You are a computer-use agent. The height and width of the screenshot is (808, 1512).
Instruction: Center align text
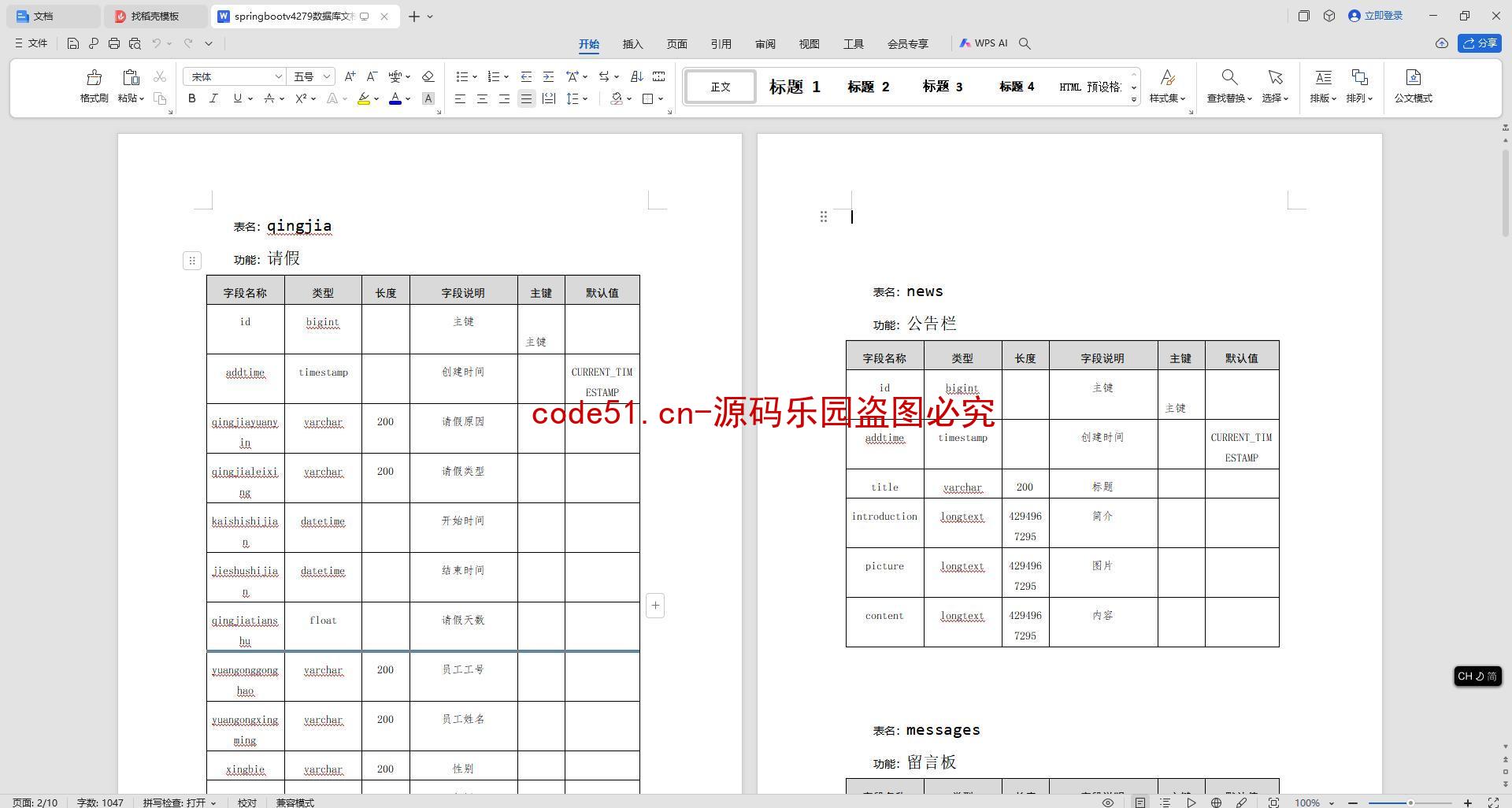pos(482,98)
